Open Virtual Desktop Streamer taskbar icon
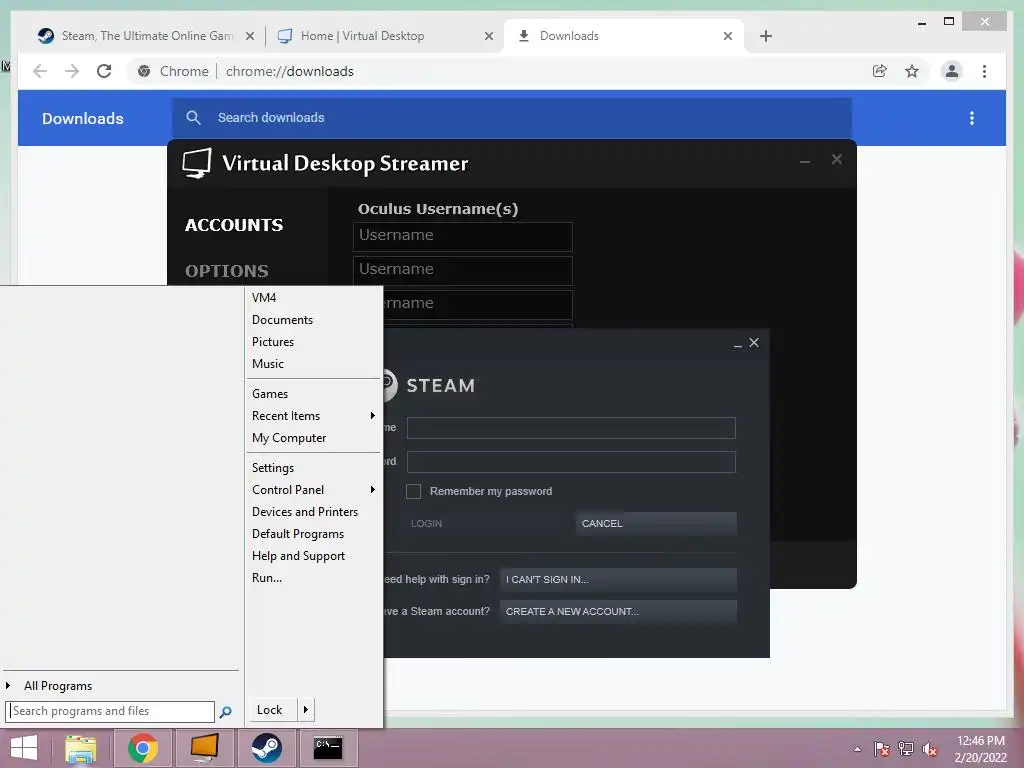1024x768 pixels. pyautogui.click(x=204, y=748)
